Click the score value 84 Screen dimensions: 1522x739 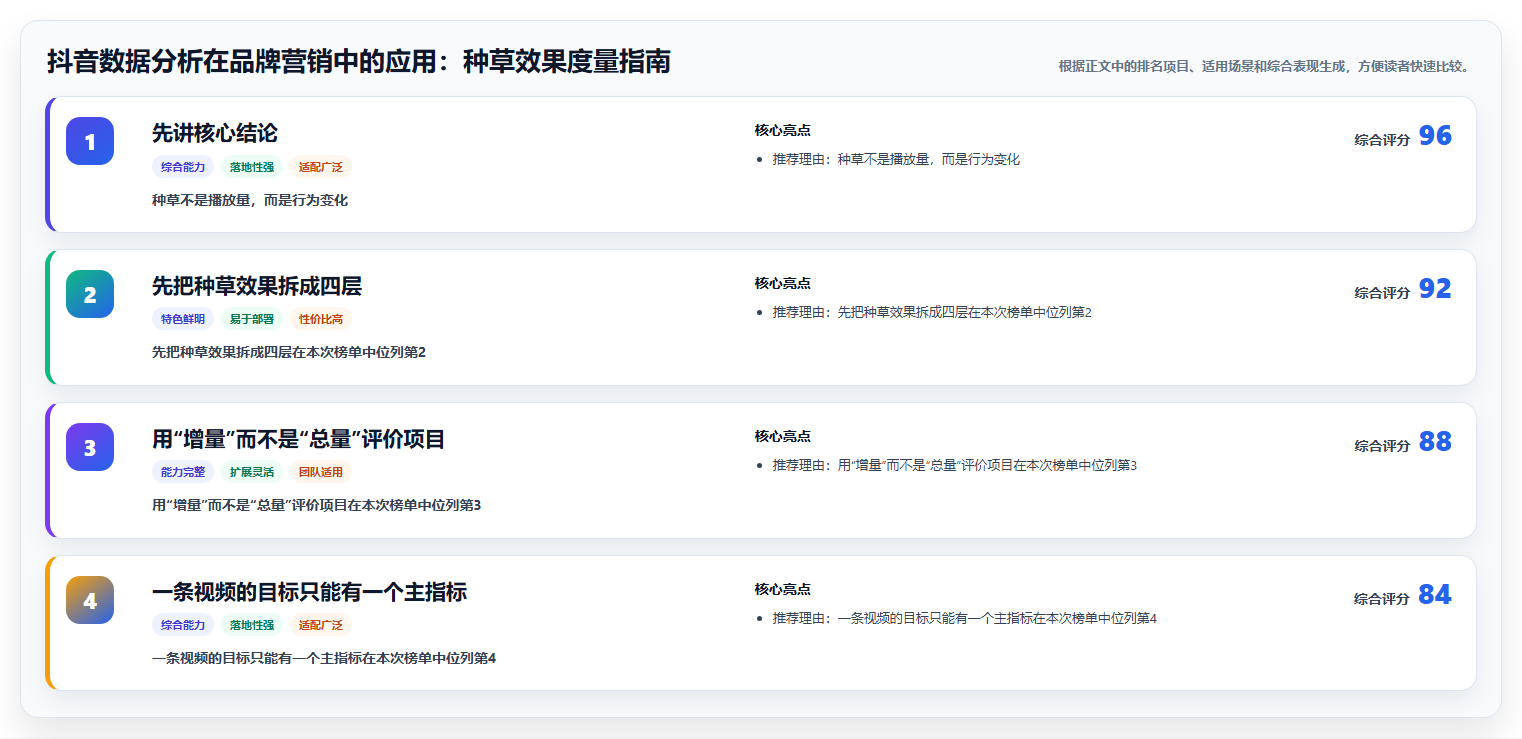pyautogui.click(x=1435, y=595)
